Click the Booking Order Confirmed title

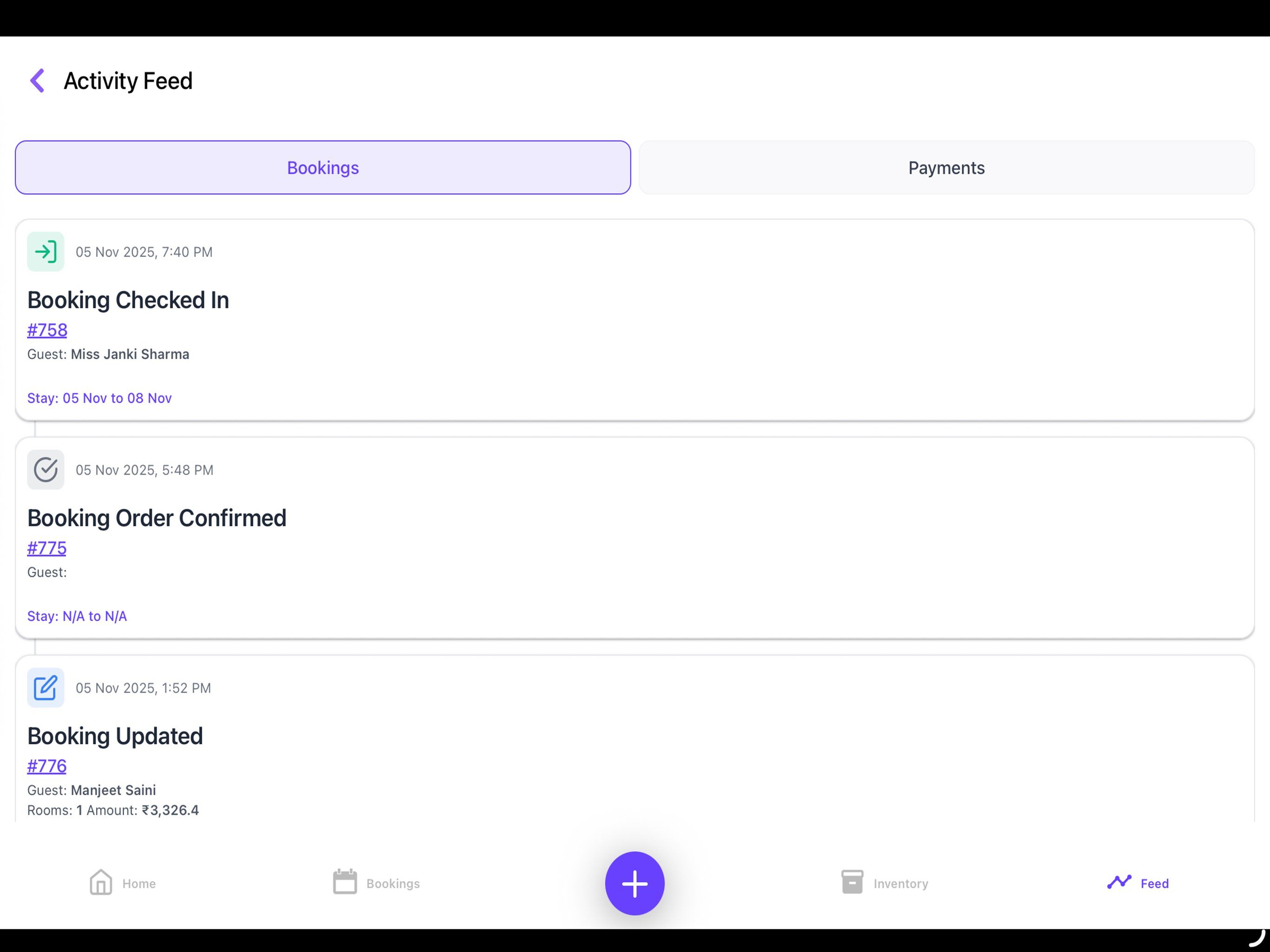(x=157, y=518)
